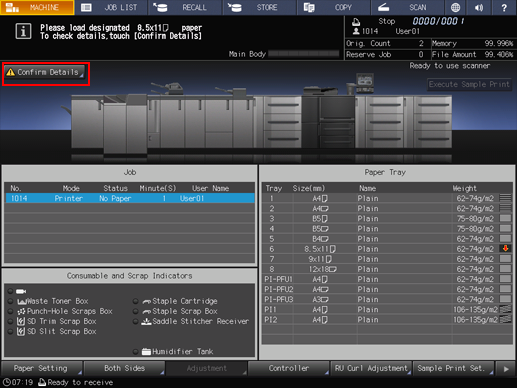Switch to the JOB LIST tab
Image resolution: width=517 pixels, height=388 pixels.
(x=111, y=7)
